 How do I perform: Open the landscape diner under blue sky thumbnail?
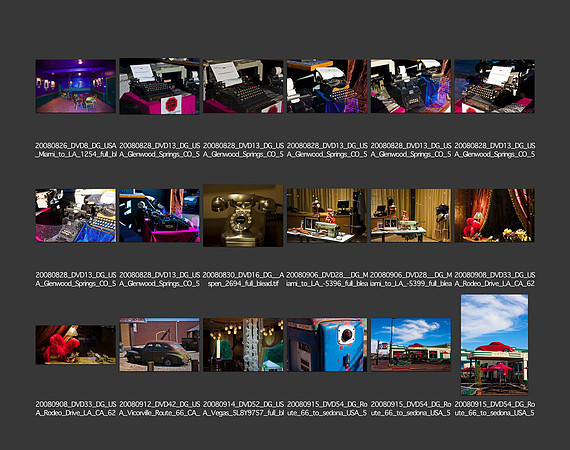click(x=411, y=345)
